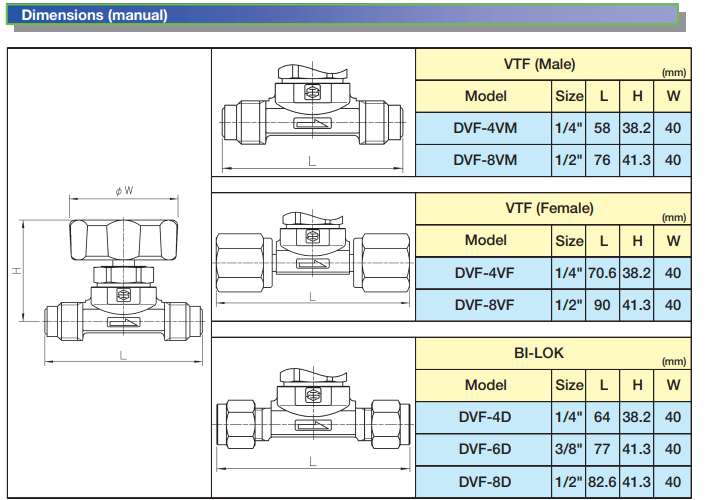Select the H value 41.3 in DVF-6D row
Screen dimensions: 707x500
coord(636,449)
